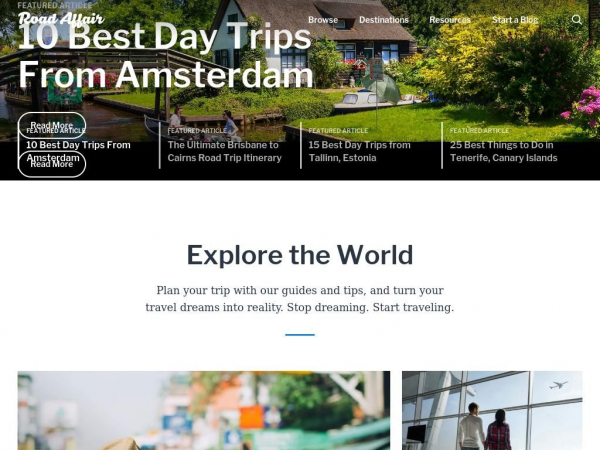The width and height of the screenshot is (600, 450).
Task: Click the Featured Article label above Brisbane
Action: (x=197, y=131)
